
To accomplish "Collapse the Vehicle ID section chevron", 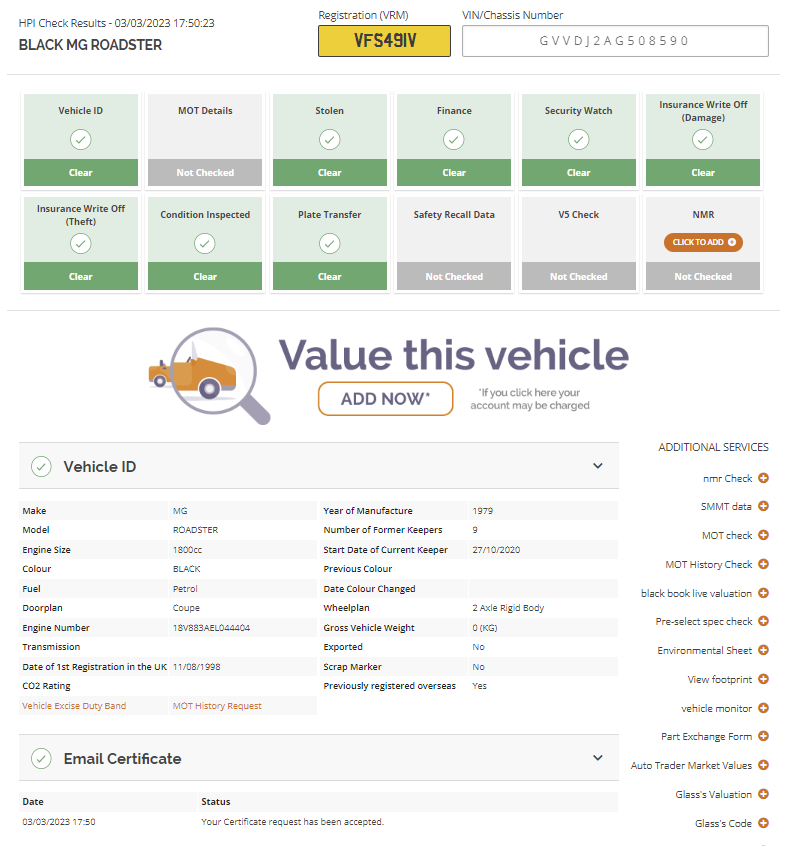I will coord(598,466).
